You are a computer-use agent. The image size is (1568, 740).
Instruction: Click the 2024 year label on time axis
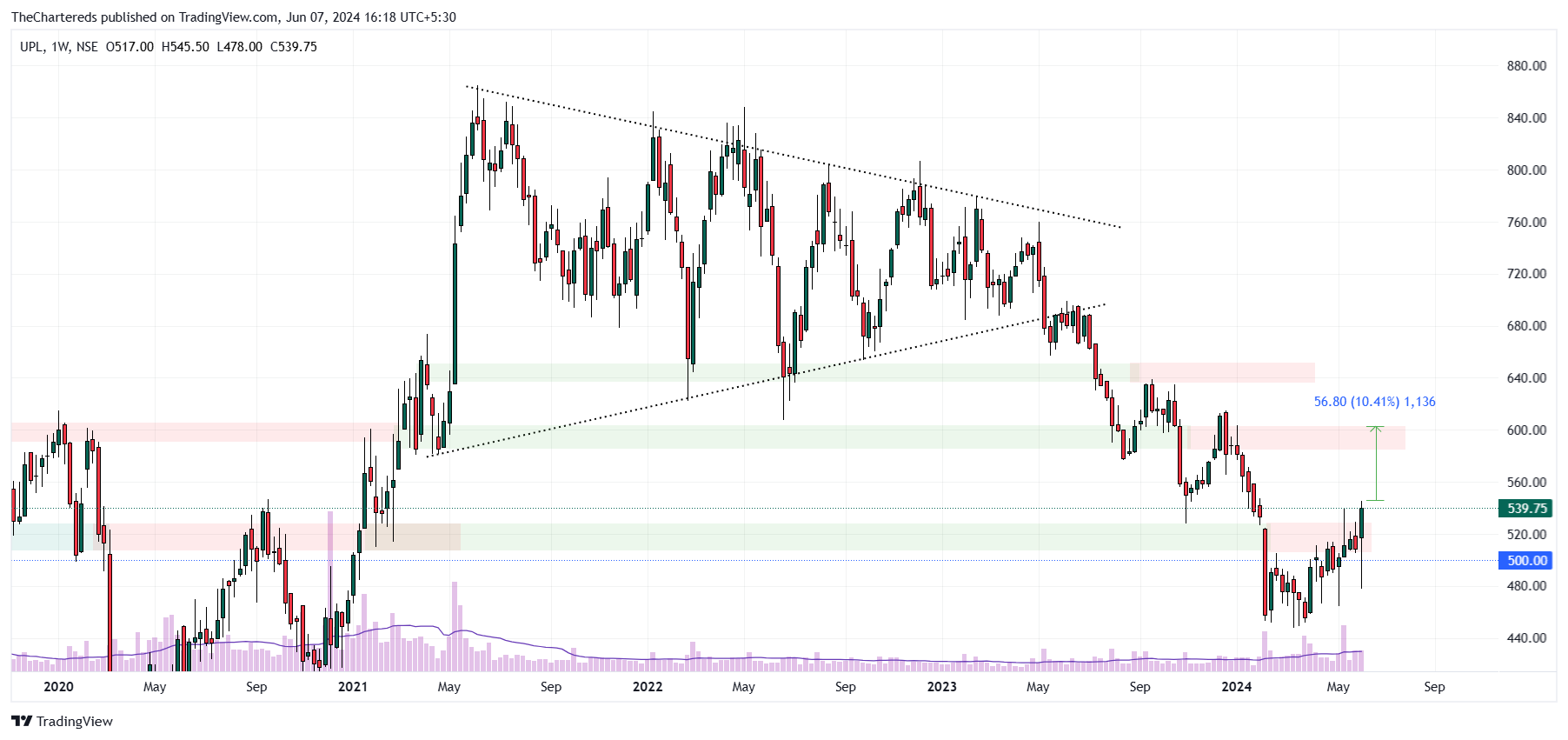1236,687
